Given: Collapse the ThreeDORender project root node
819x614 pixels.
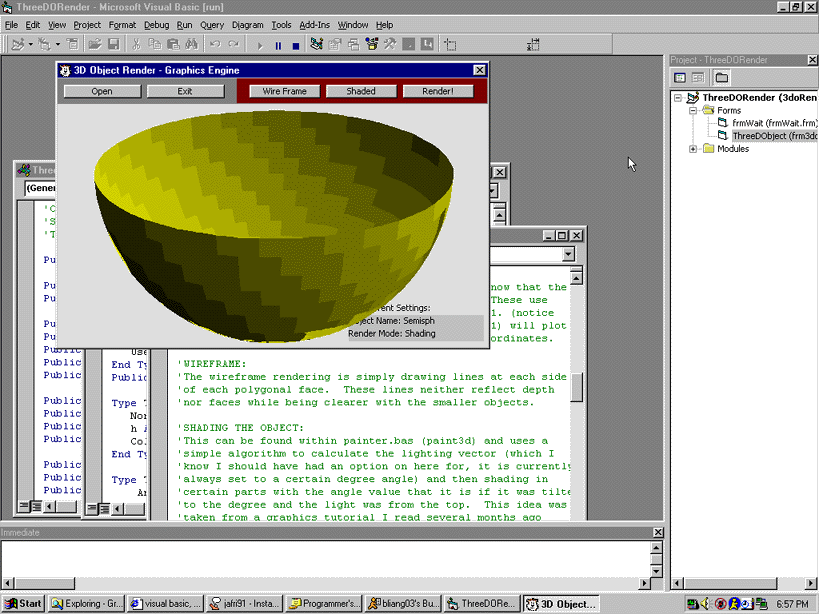Looking at the screenshot, I should coord(678,98).
